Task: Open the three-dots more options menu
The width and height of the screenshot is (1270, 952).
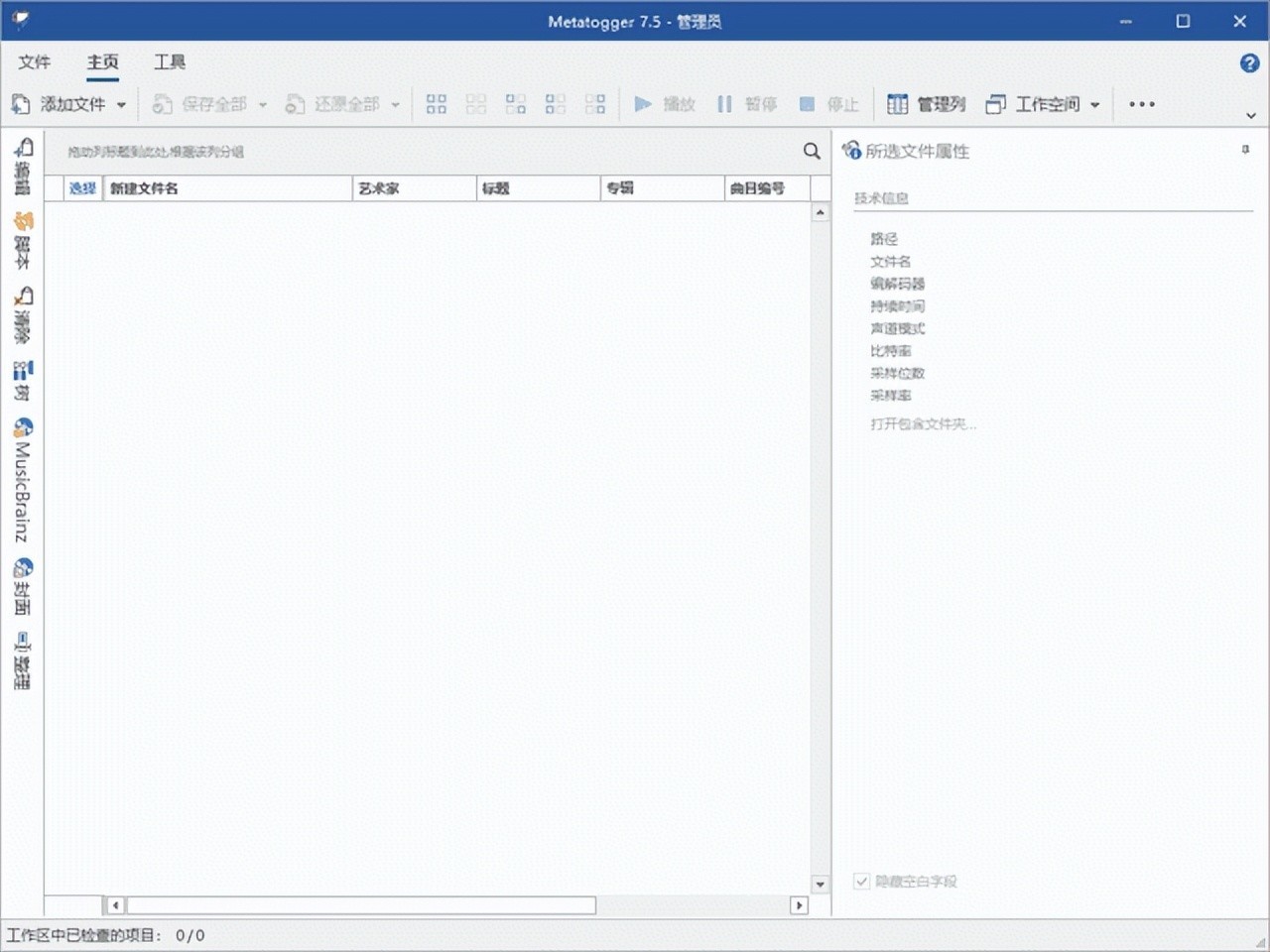Action: pos(1142,104)
